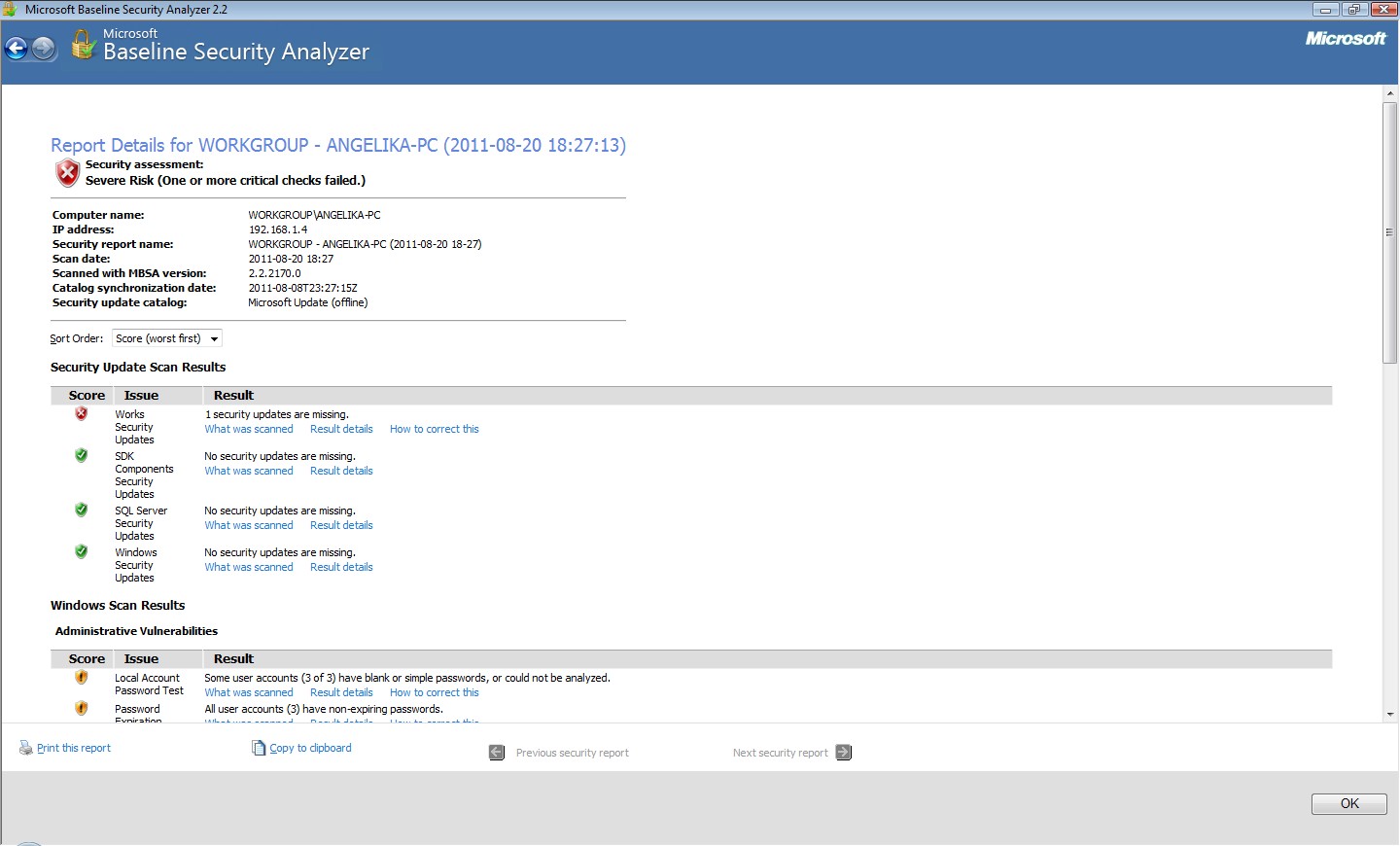Click catalog synchronization date value
The width and height of the screenshot is (1400, 846).
(303, 288)
